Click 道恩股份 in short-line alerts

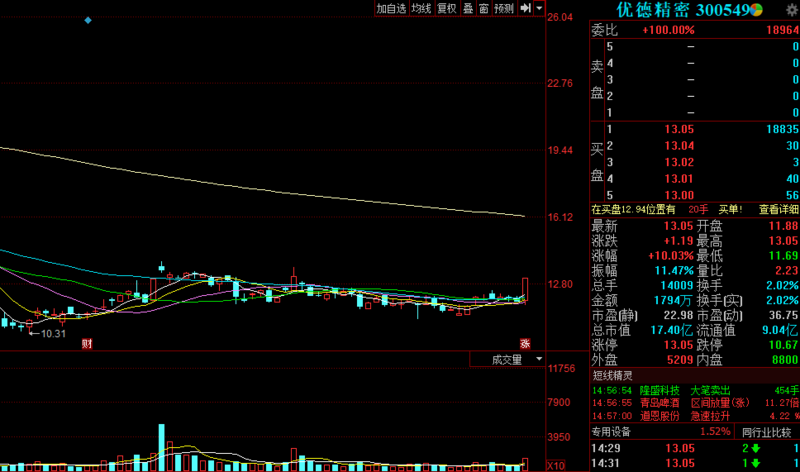660,416
